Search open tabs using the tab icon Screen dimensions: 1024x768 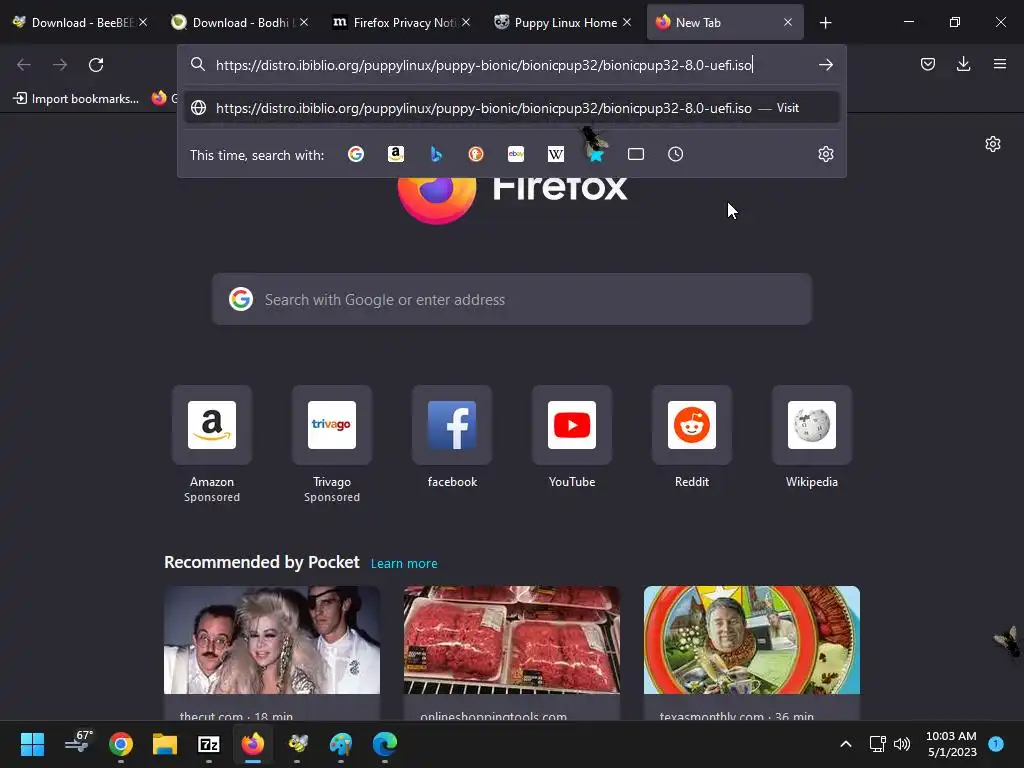tap(635, 154)
